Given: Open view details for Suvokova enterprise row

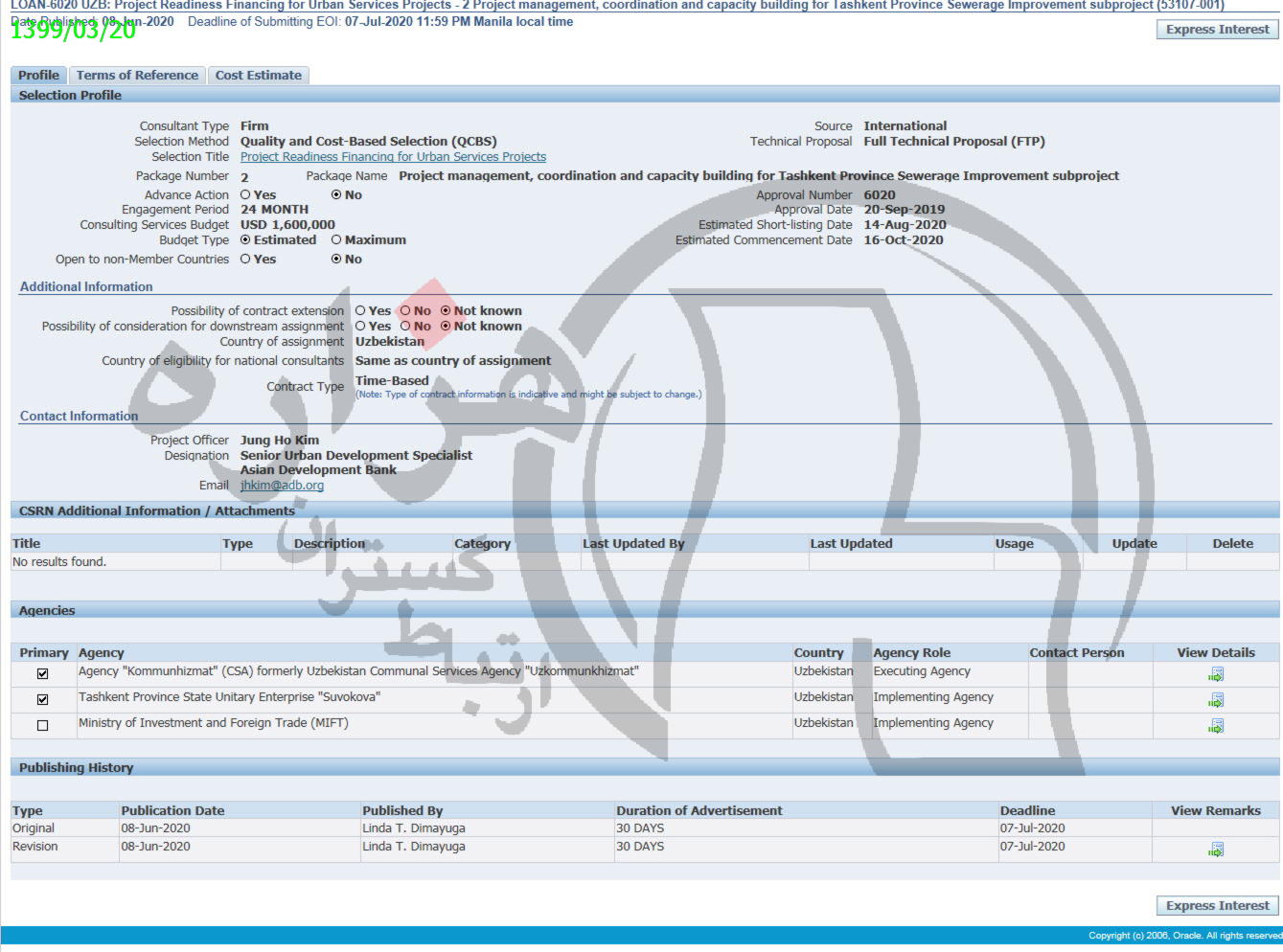Looking at the screenshot, I should (x=1216, y=700).
